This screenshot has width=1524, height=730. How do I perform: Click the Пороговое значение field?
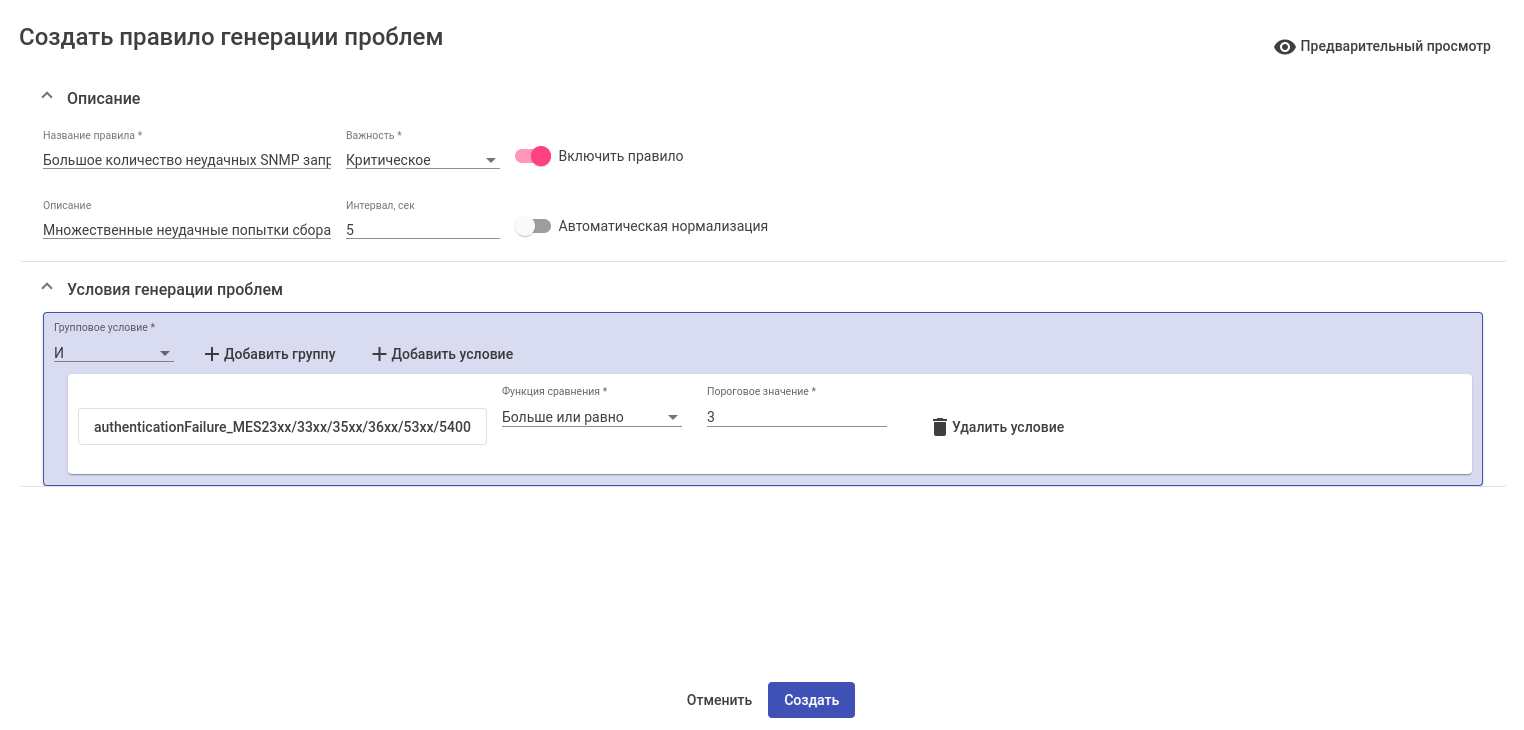coord(796,417)
